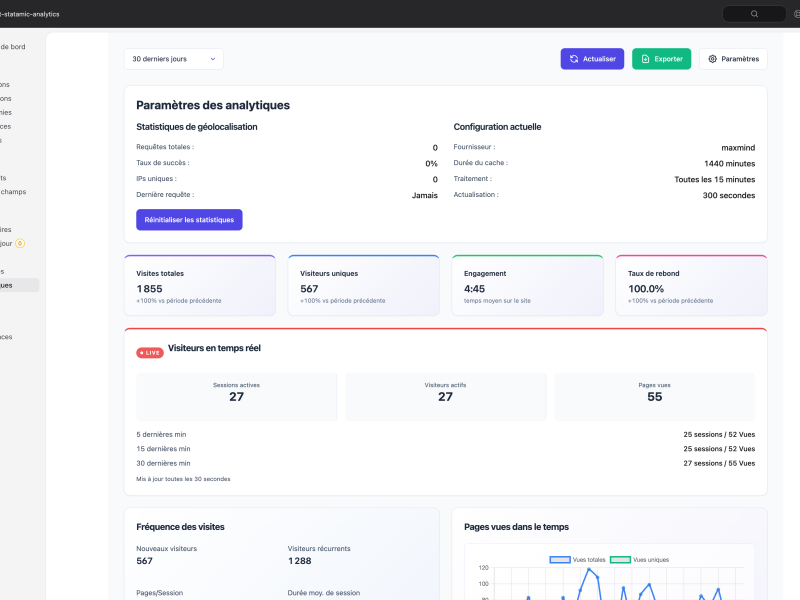Click the 1440 minutes cache value
Screen dimensions: 800x600
(730, 163)
